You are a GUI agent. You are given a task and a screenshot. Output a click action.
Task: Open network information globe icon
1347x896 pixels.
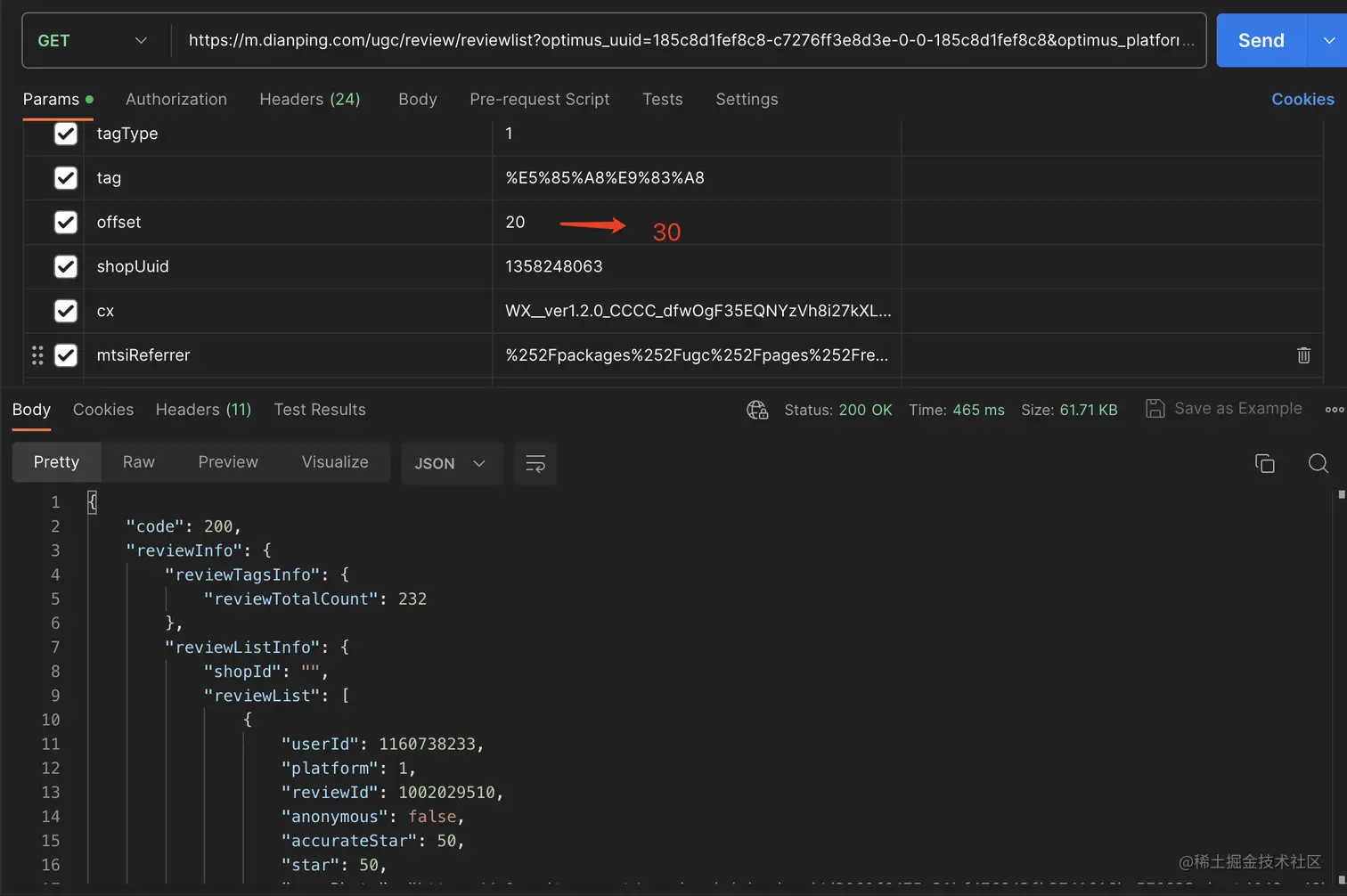pyautogui.click(x=757, y=410)
